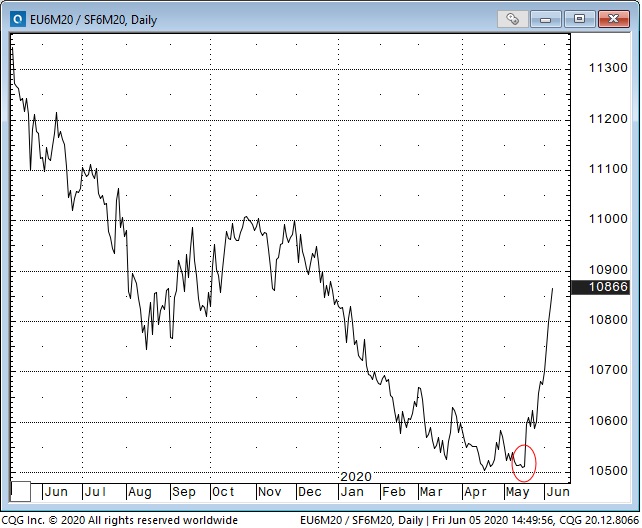
Task: Click the Sep label on time axis
Action: pos(183,492)
